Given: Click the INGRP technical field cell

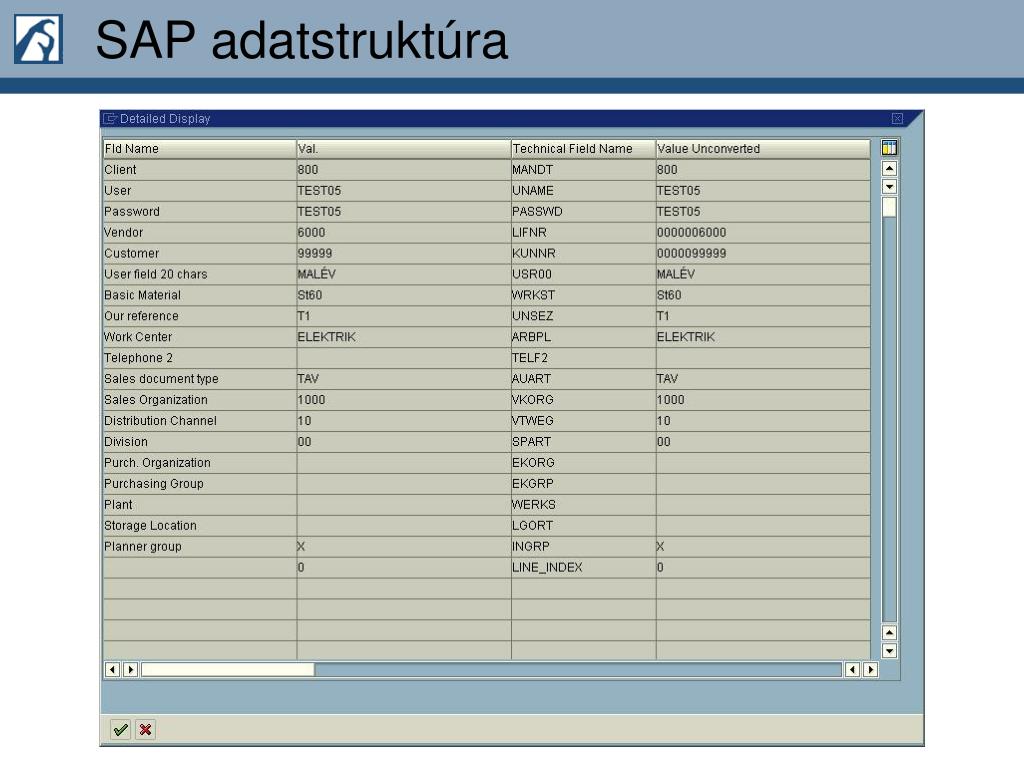Looking at the screenshot, I should (x=583, y=546).
